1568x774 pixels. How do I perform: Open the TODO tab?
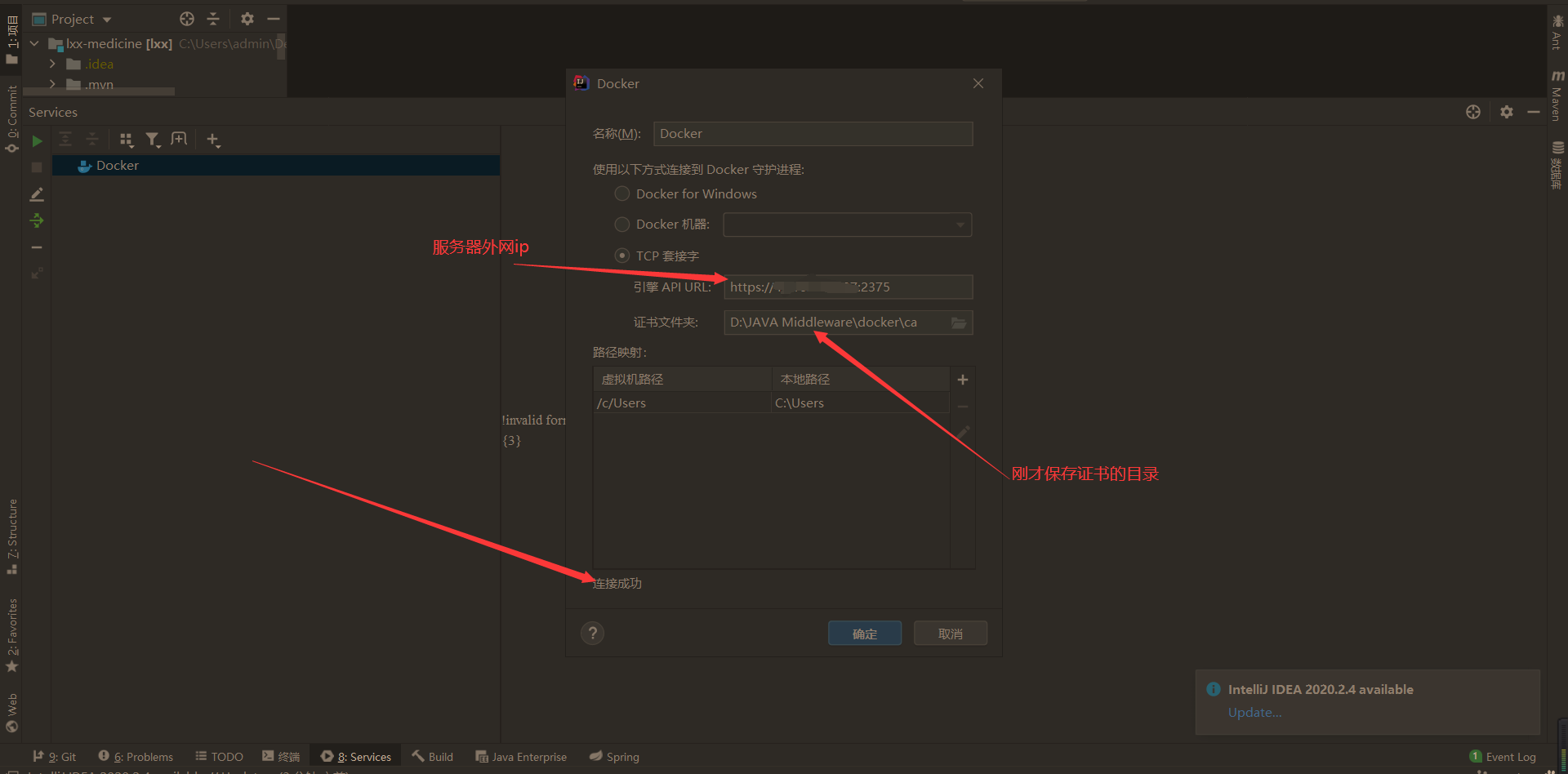pyautogui.click(x=220, y=757)
